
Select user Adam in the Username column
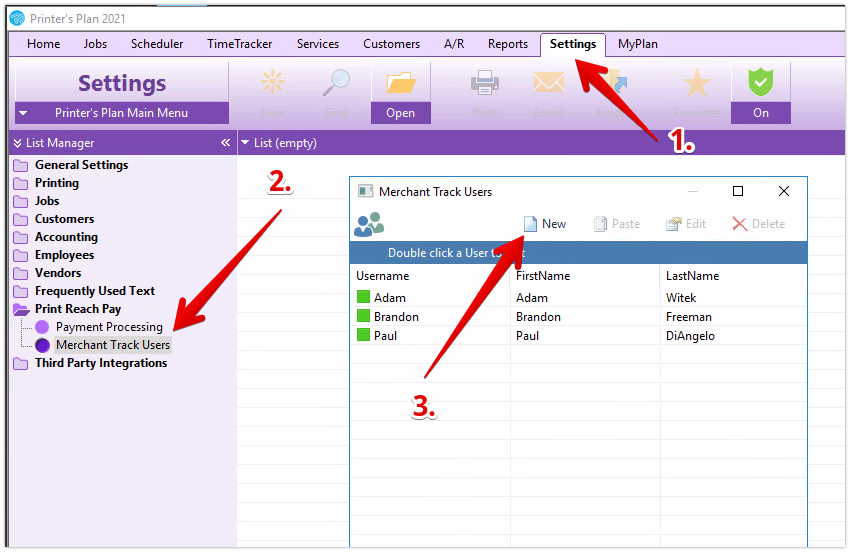coord(389,298)
